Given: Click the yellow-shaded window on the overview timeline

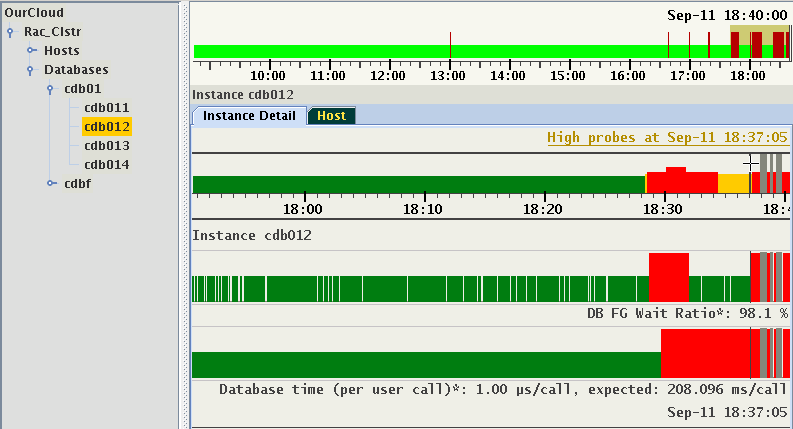Looking at the screenshot, I should [759, 41].
